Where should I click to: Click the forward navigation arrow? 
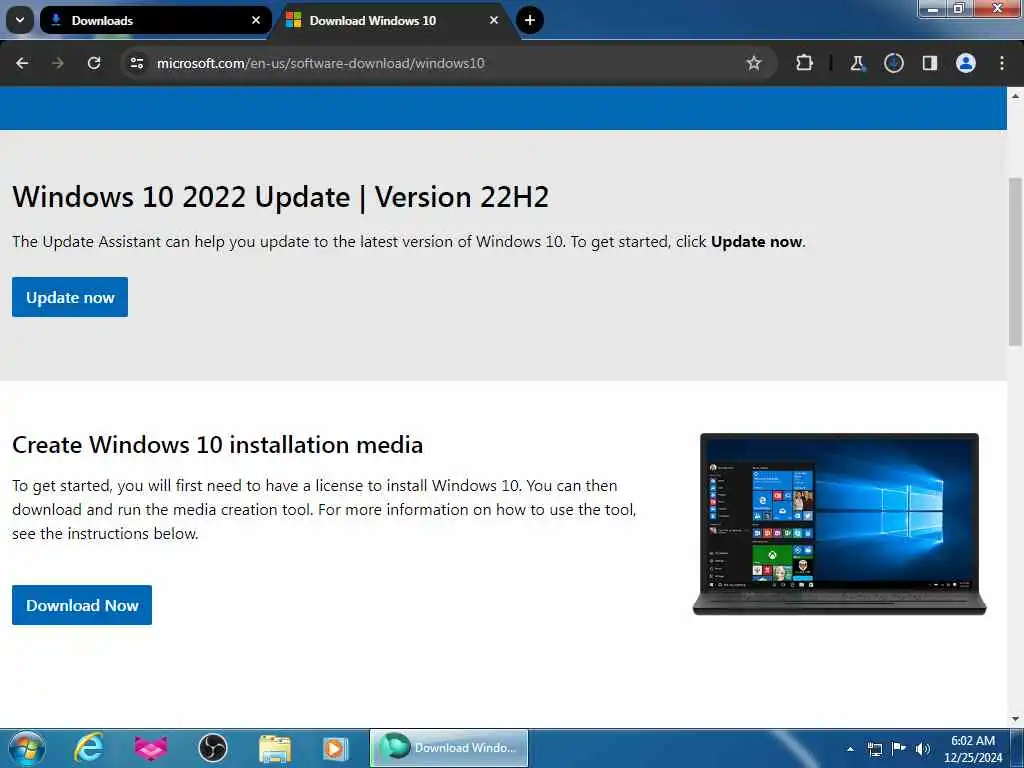[x=58, y=63]
